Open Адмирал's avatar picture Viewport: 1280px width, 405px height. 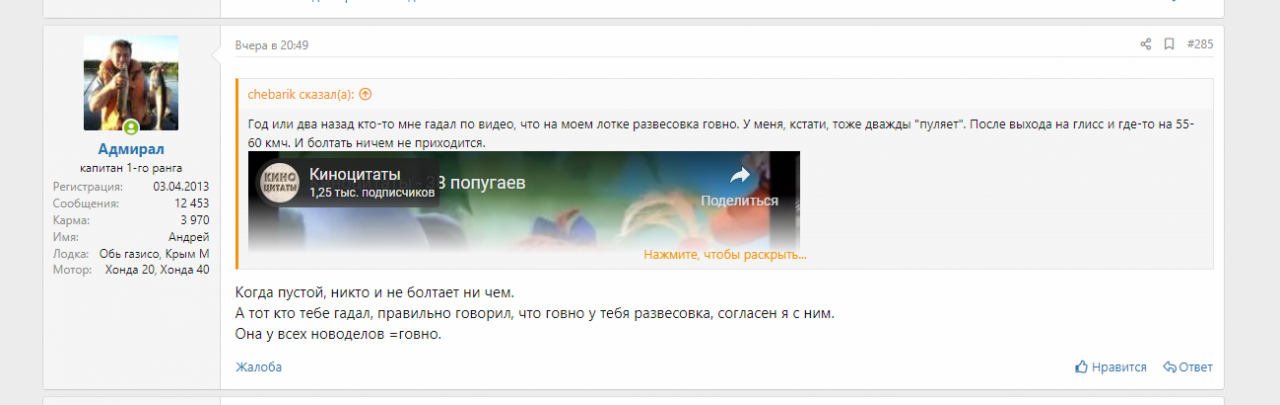click(131, 83)
